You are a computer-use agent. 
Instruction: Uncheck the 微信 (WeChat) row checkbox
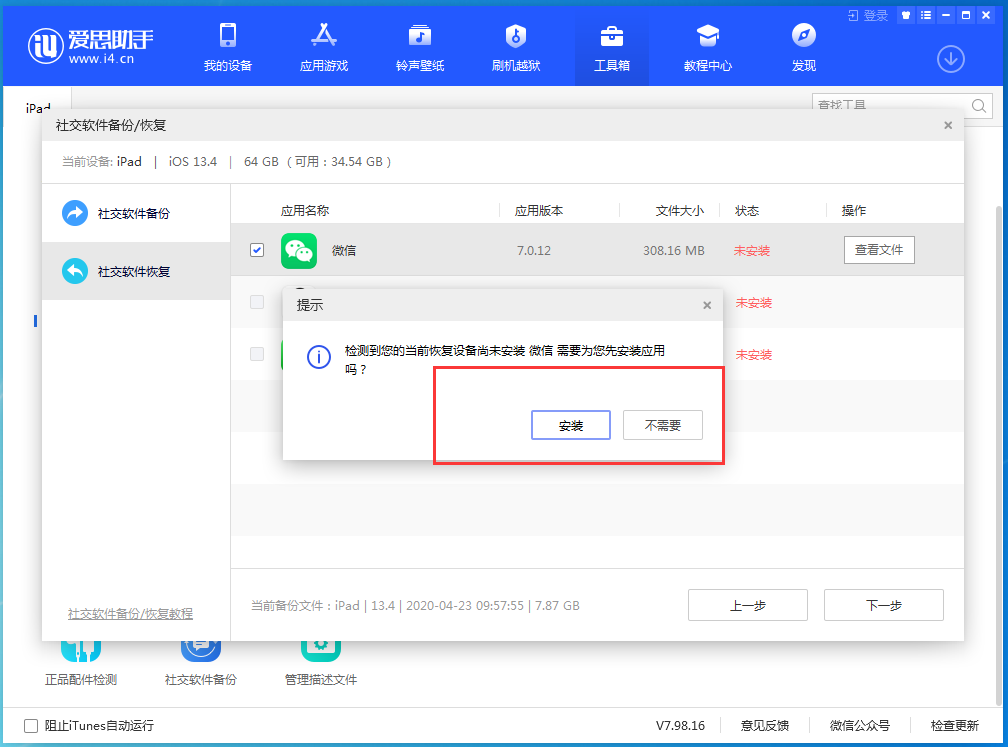coord(256,250)
